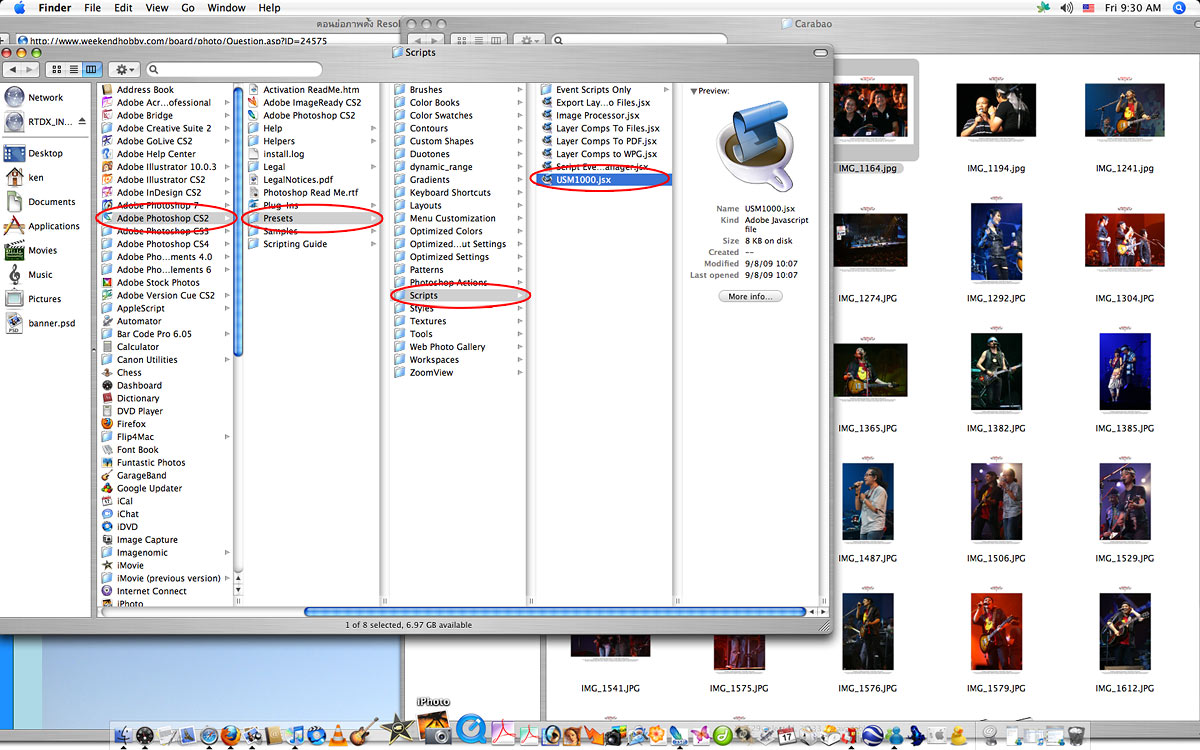Open Desktop folder from sidebar
The image size is (1200, 750).
45,154
